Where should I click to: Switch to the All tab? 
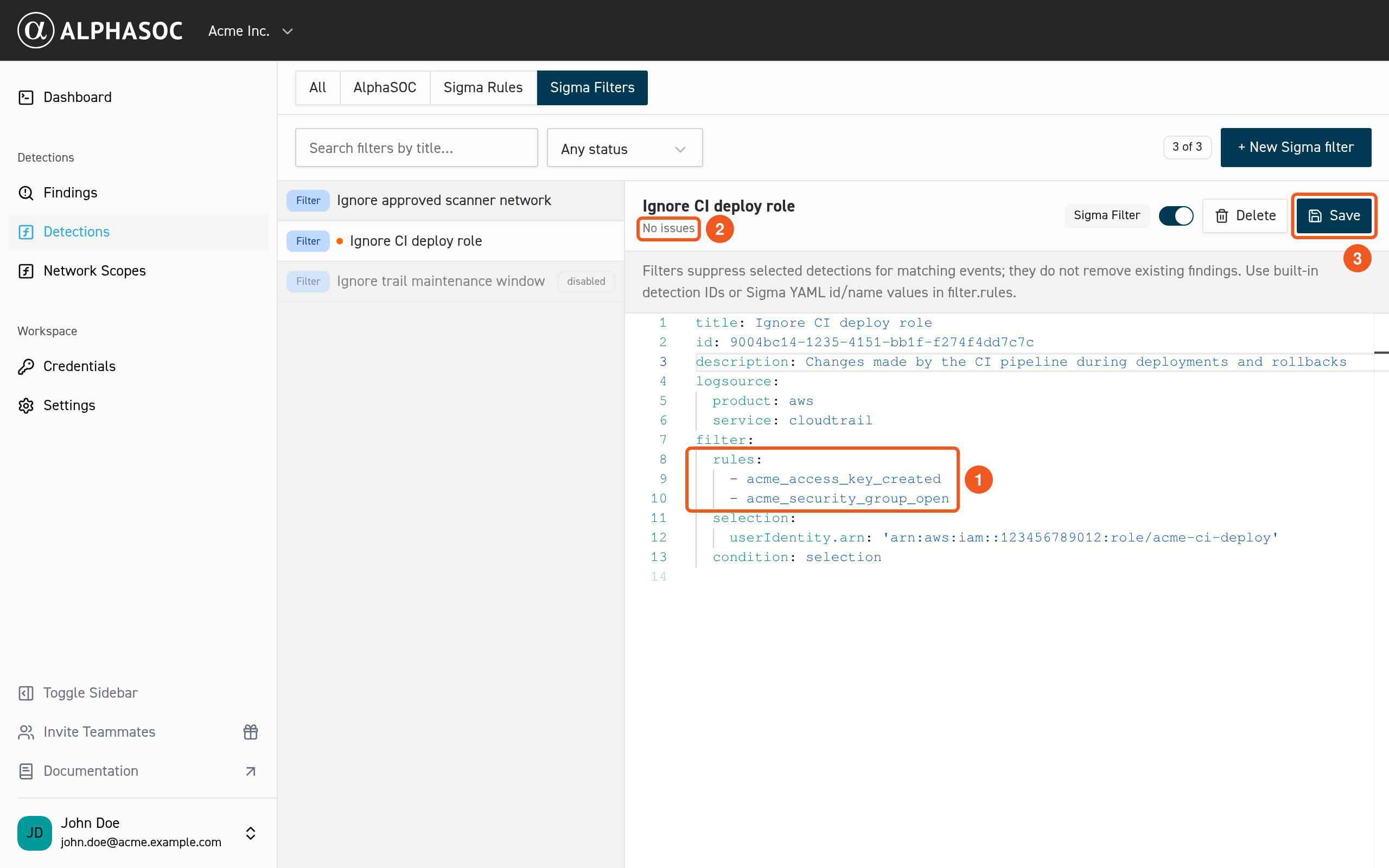pos(317,87)
